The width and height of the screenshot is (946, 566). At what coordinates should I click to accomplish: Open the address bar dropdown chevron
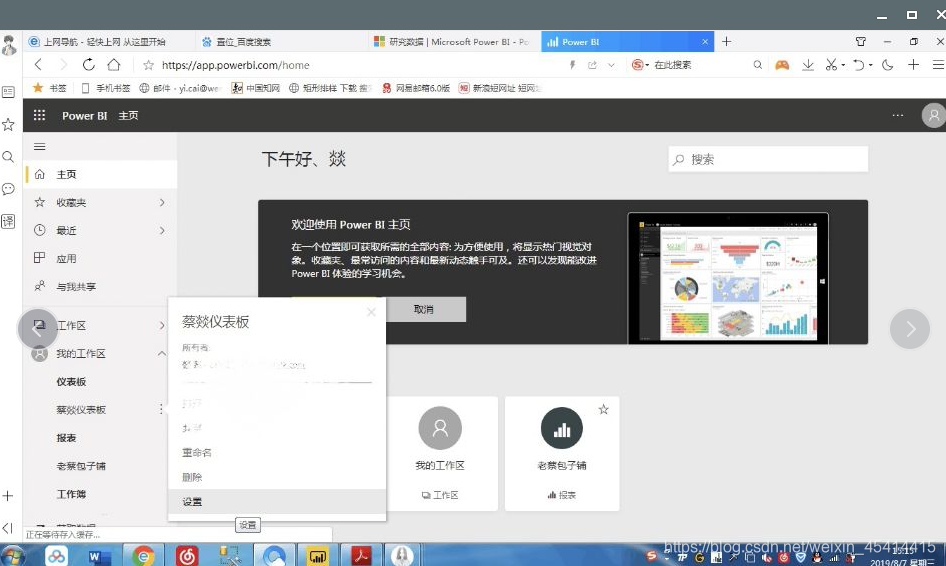pos(611,65)
